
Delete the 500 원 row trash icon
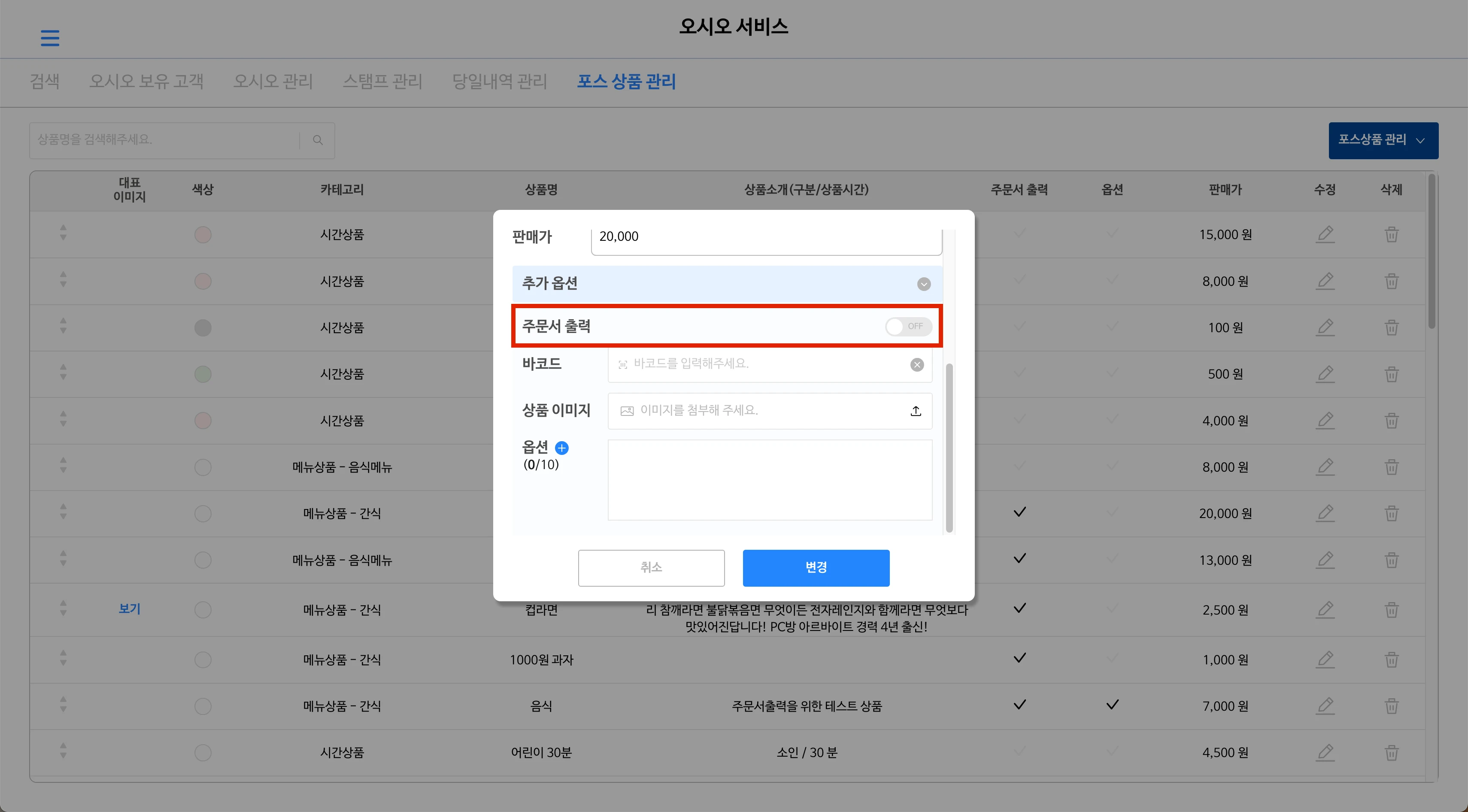tap(1392, 374)
